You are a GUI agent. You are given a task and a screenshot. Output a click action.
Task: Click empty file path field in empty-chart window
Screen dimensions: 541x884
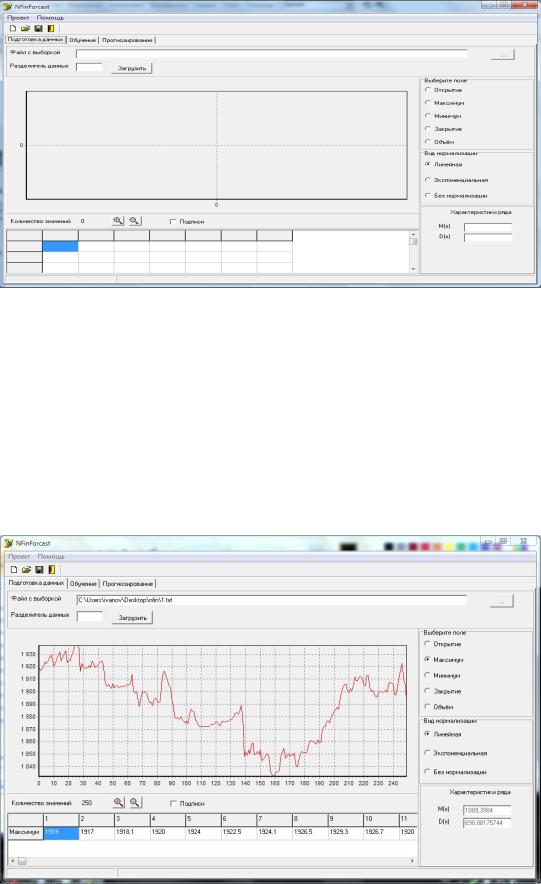coord(272,54)
